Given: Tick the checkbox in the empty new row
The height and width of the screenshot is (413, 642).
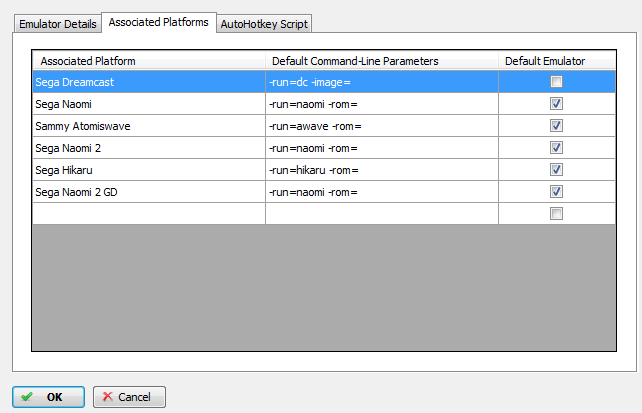Looking at the screenshot, I should (x=556, y=214).
